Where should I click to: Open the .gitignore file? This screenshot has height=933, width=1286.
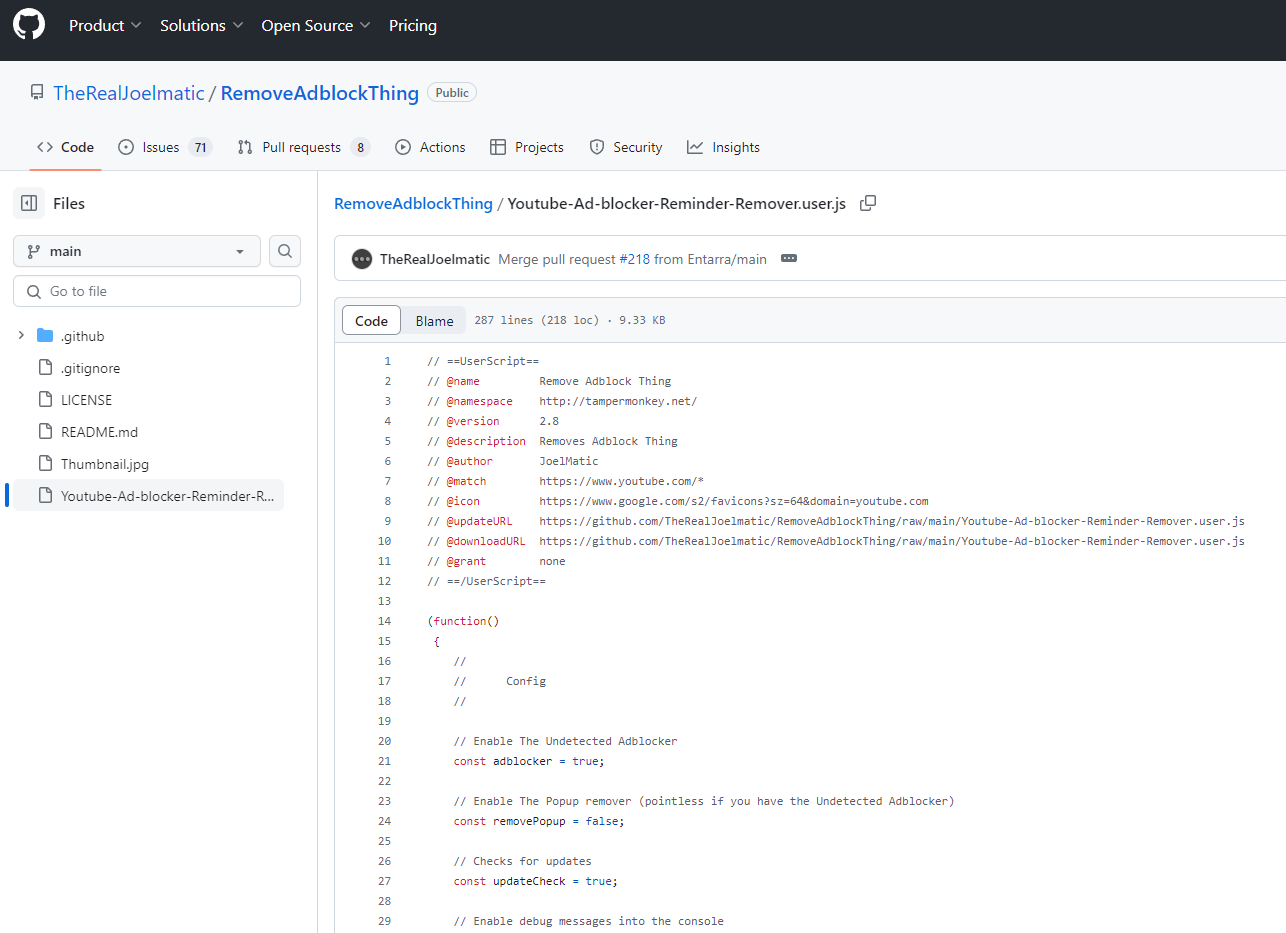90,368
